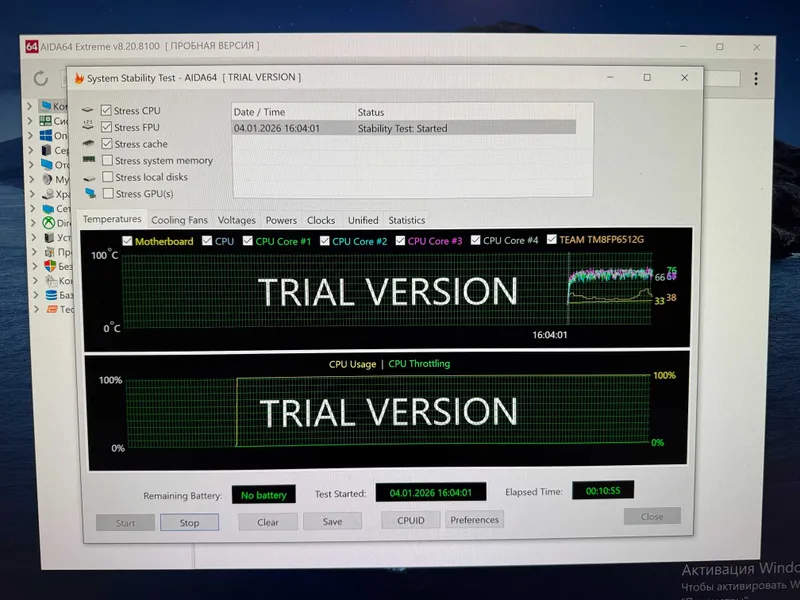Click the Windows logo icon in sidebar tree

coord(46,135)
